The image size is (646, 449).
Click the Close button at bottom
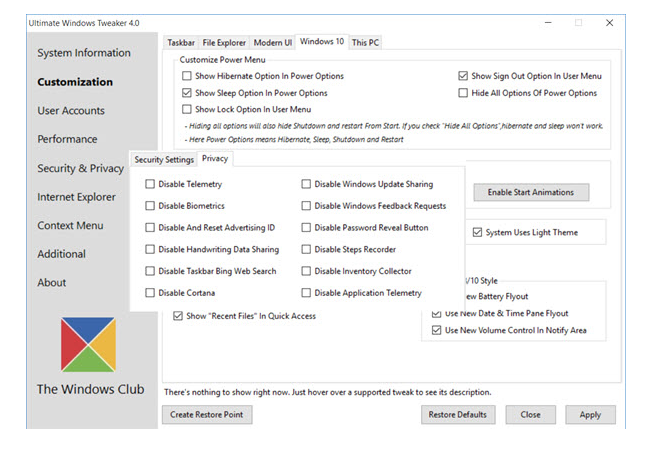(531, 415)
